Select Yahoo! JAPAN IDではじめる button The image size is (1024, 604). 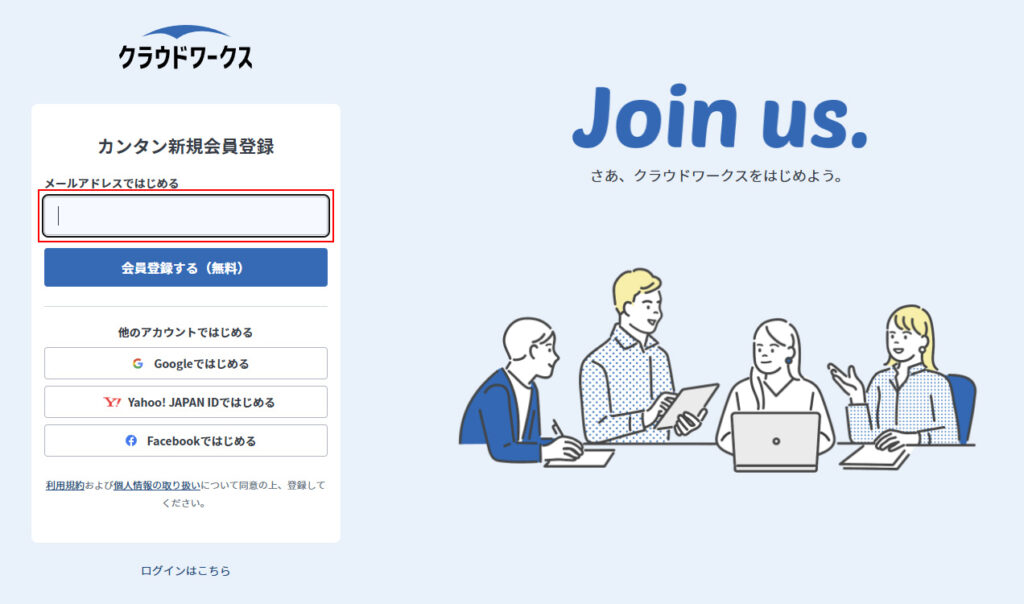(186, 402)
